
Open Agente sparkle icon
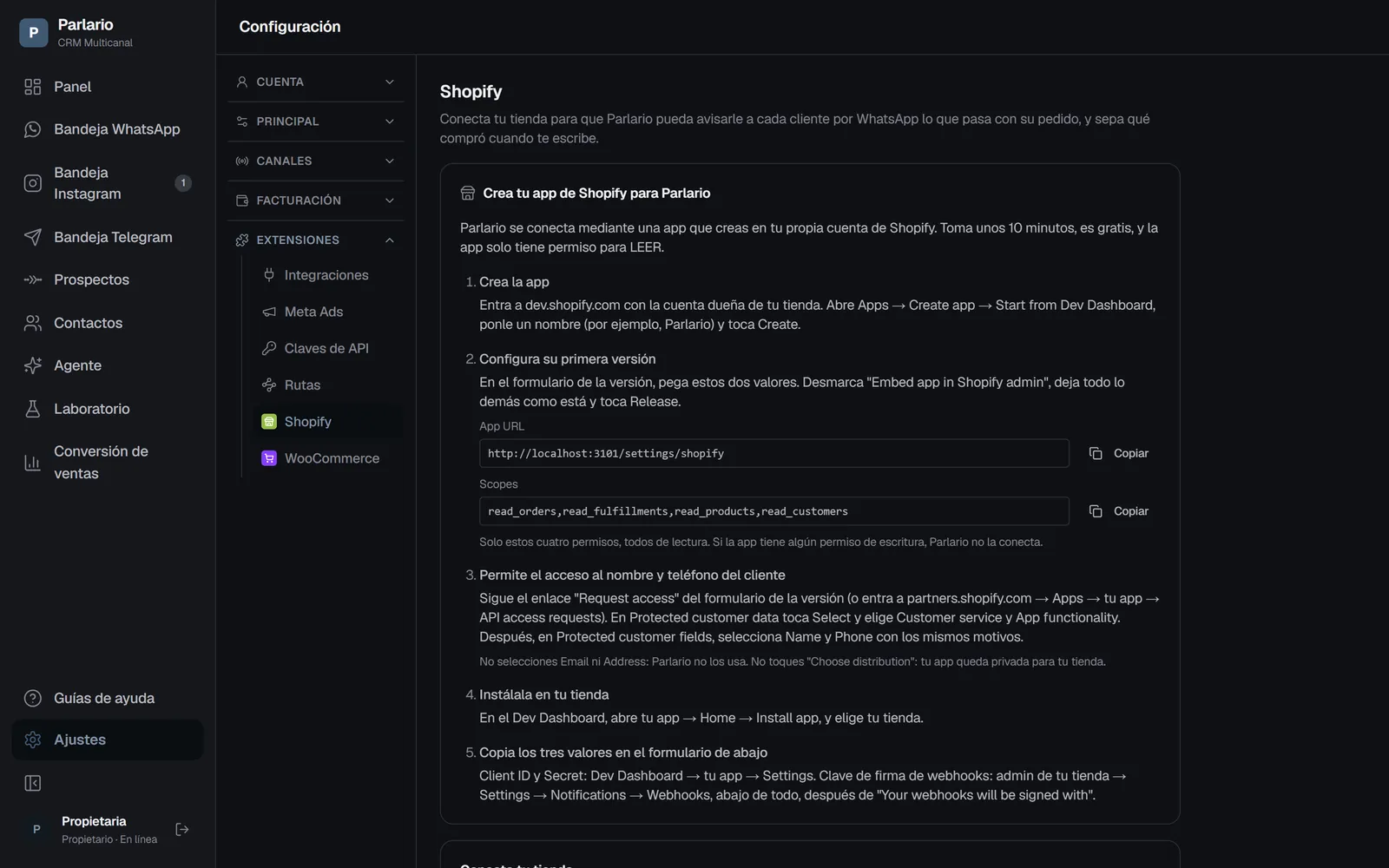click(33, 365)
